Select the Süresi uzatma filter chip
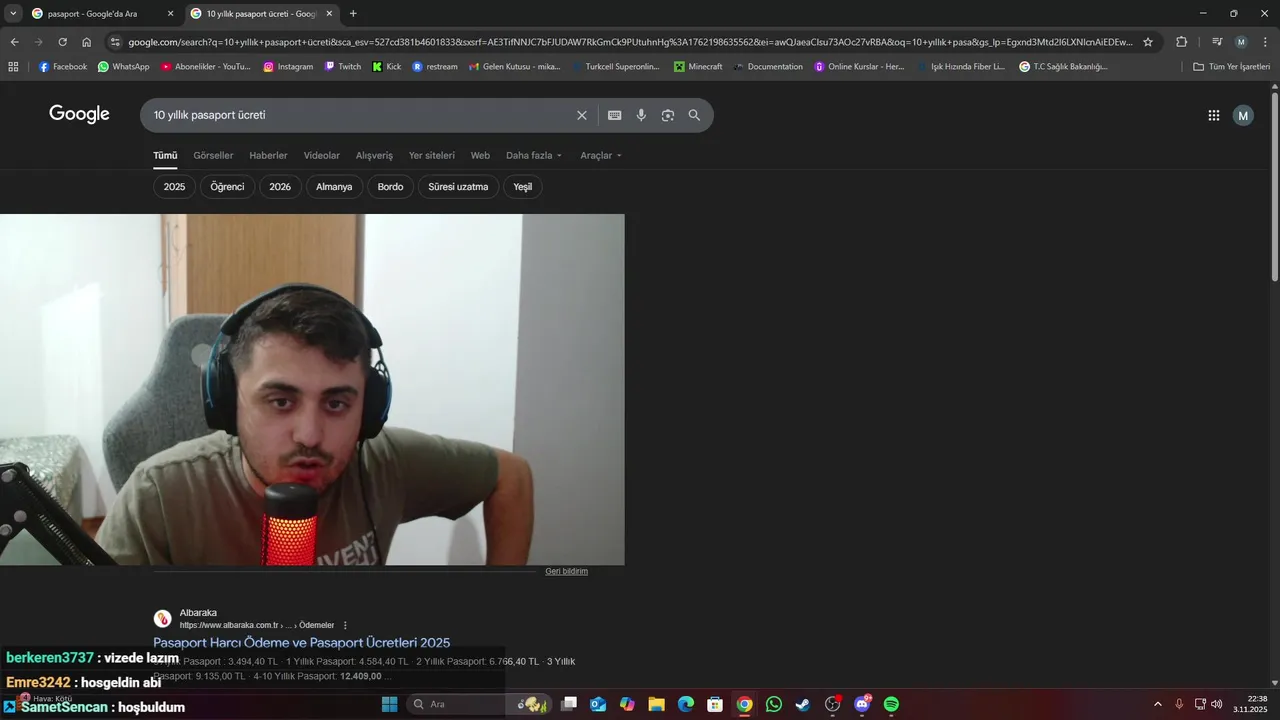 458,187
